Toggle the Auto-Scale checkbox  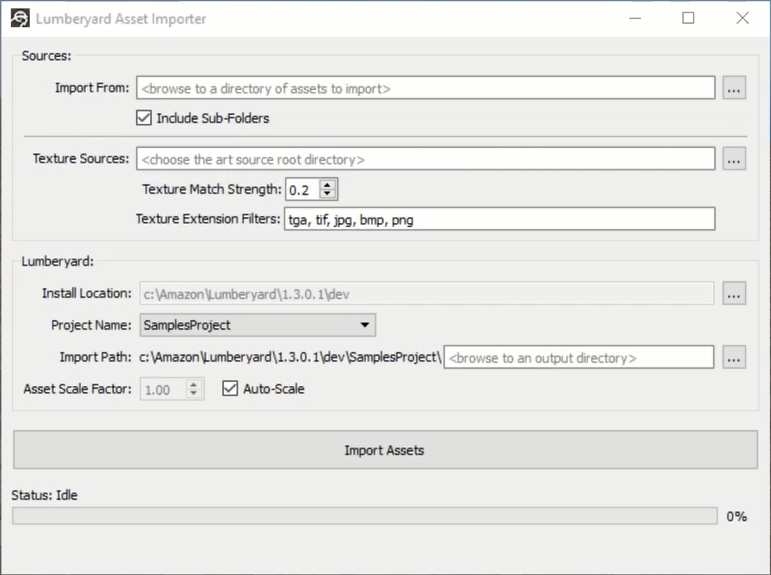[x=230, y=389]
